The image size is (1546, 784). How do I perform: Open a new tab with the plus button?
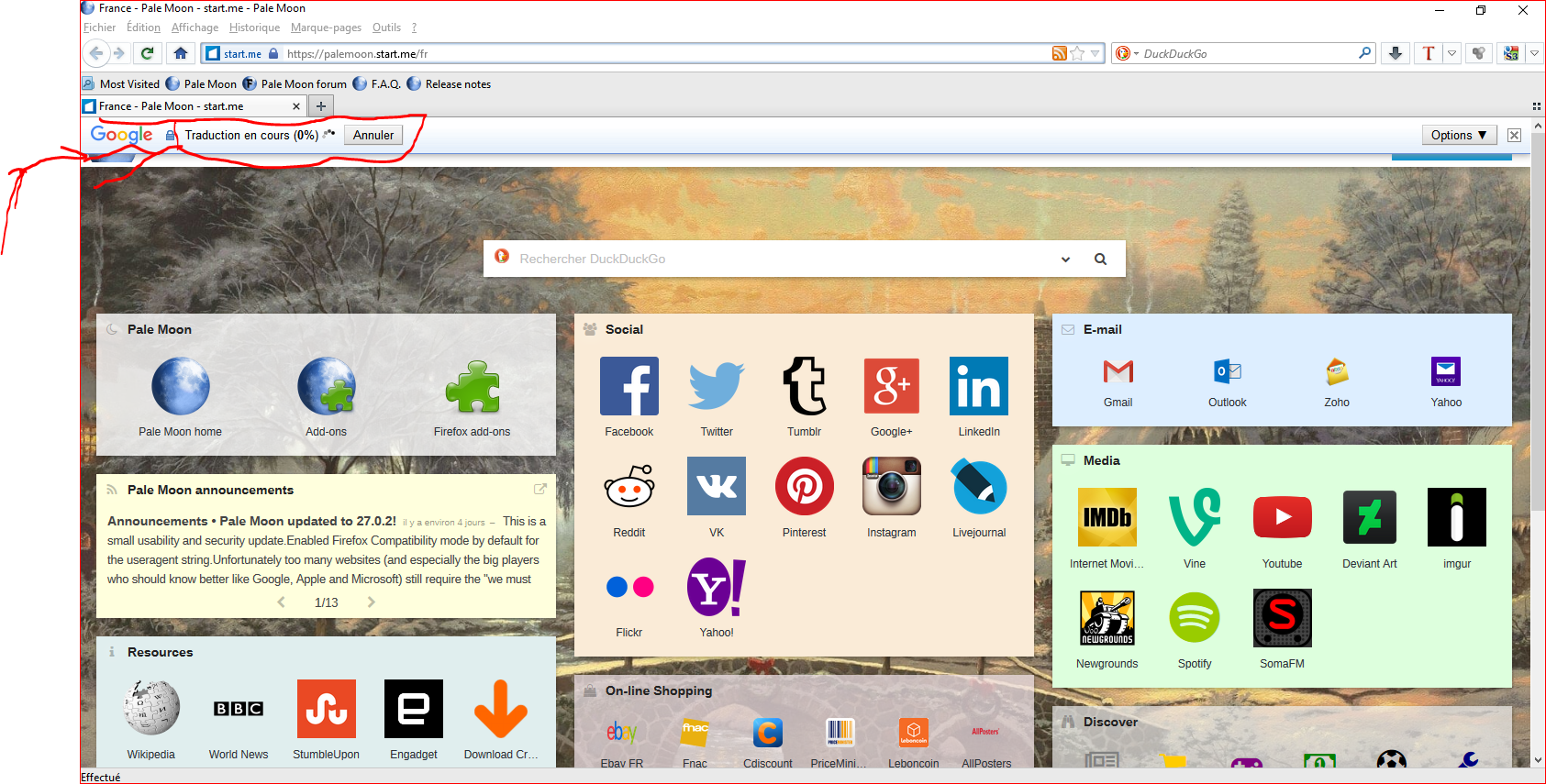tap(320, 106)
